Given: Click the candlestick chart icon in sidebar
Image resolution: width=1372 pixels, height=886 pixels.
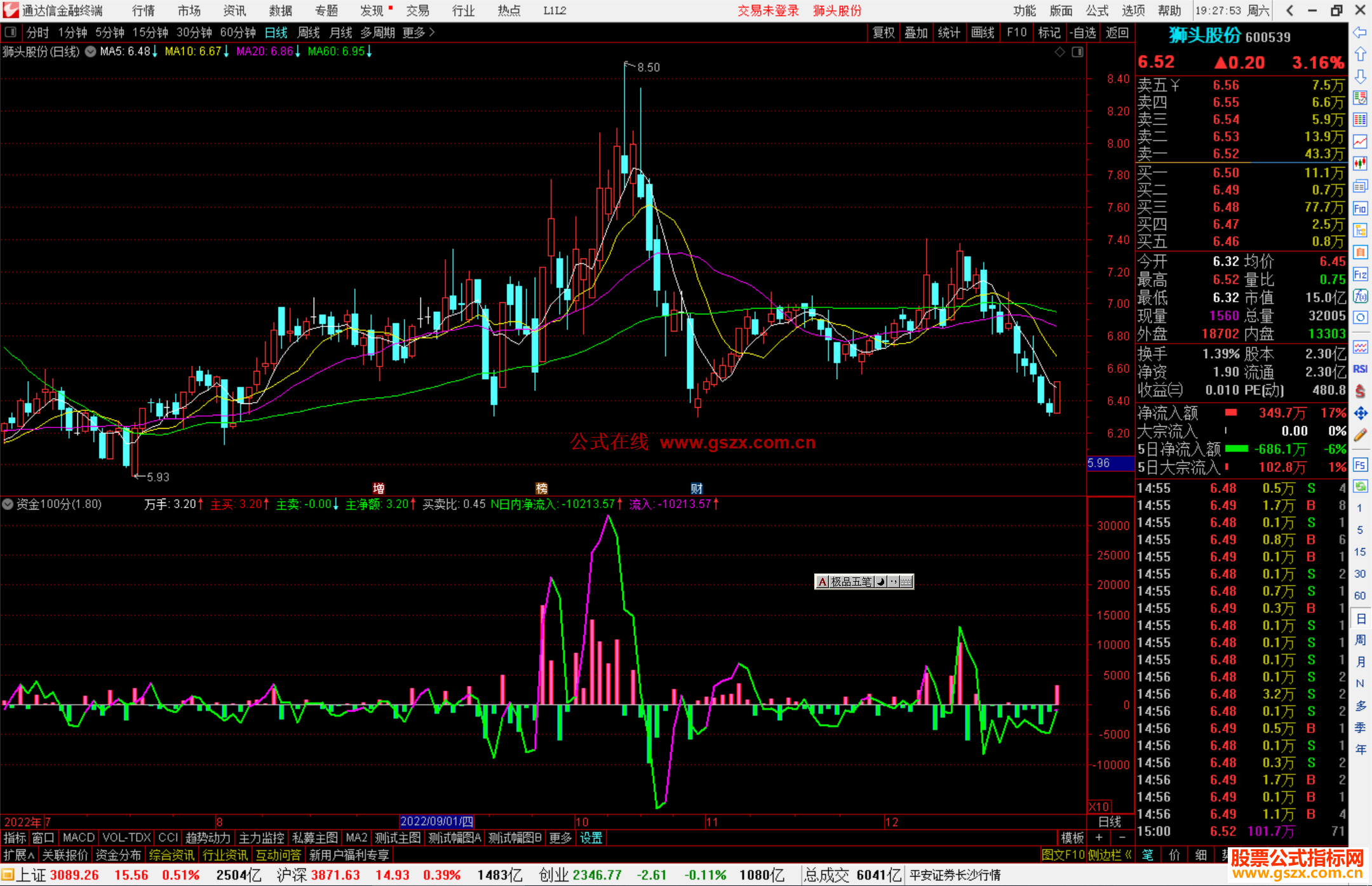Looking at the screenshot, I should (1360, 164).
